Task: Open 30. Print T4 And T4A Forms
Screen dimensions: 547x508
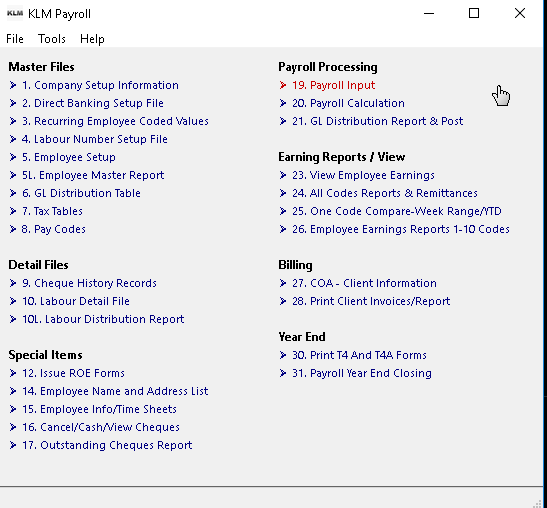Action: (359, 355)
